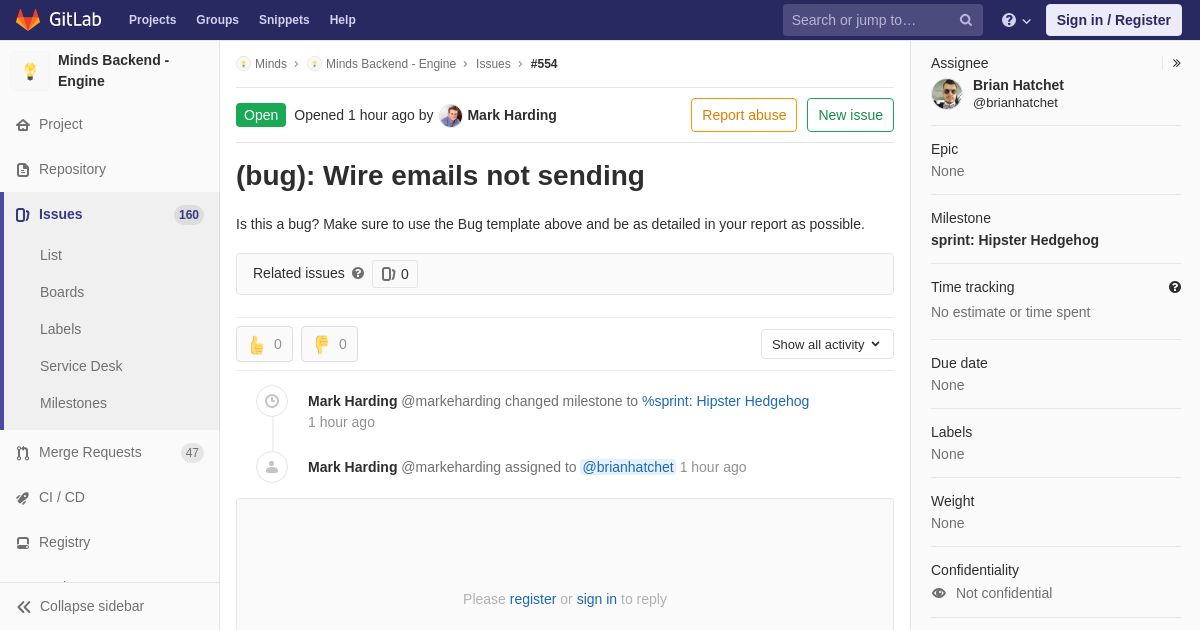Click the #554 issue breadcrumb
This screenshot has width=1200, height=630.
coord(544,64)
